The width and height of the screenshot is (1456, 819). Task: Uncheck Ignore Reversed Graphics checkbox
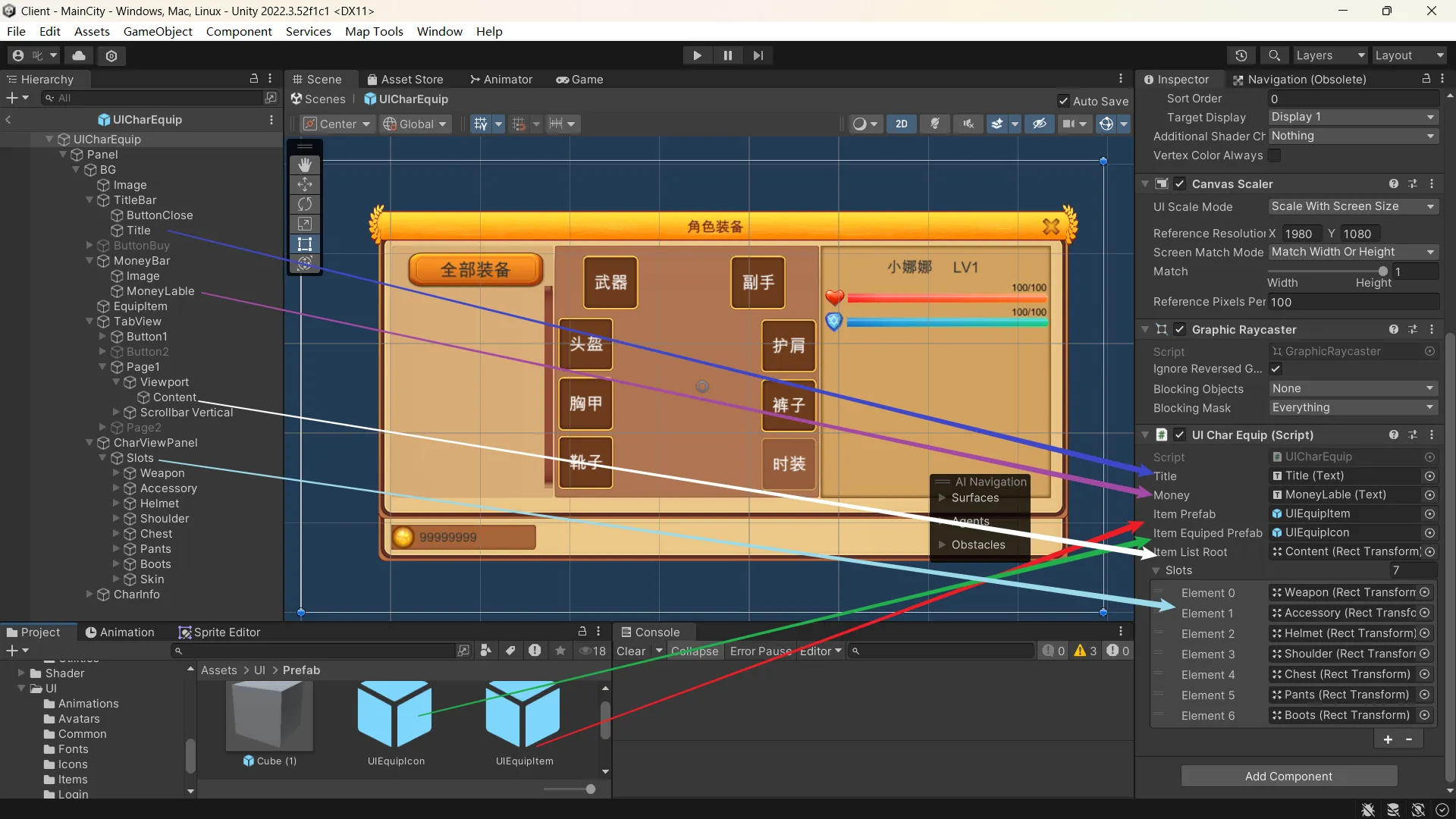point(1276,369)
